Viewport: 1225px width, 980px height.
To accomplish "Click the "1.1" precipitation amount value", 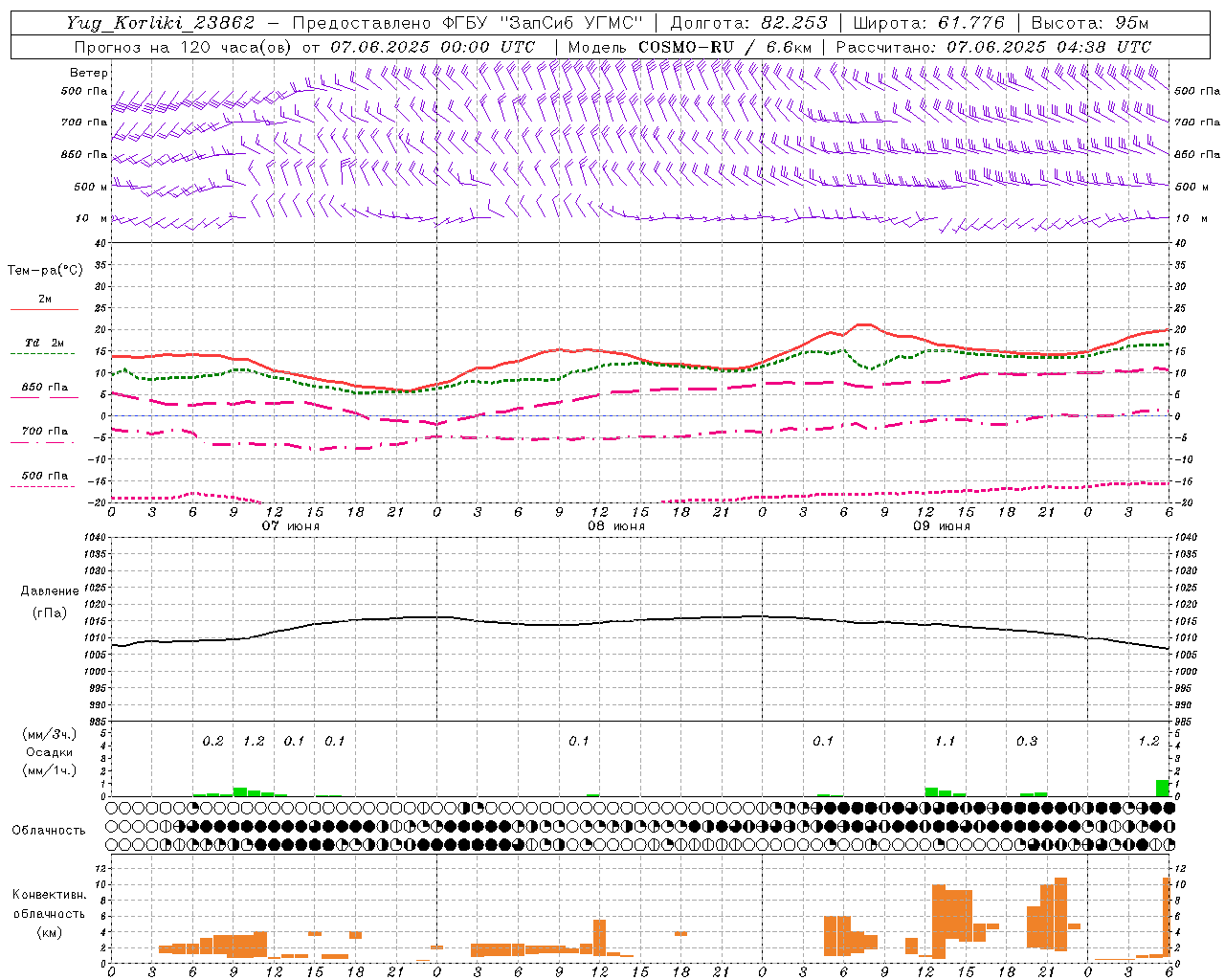I will click(x=945, y=742).
